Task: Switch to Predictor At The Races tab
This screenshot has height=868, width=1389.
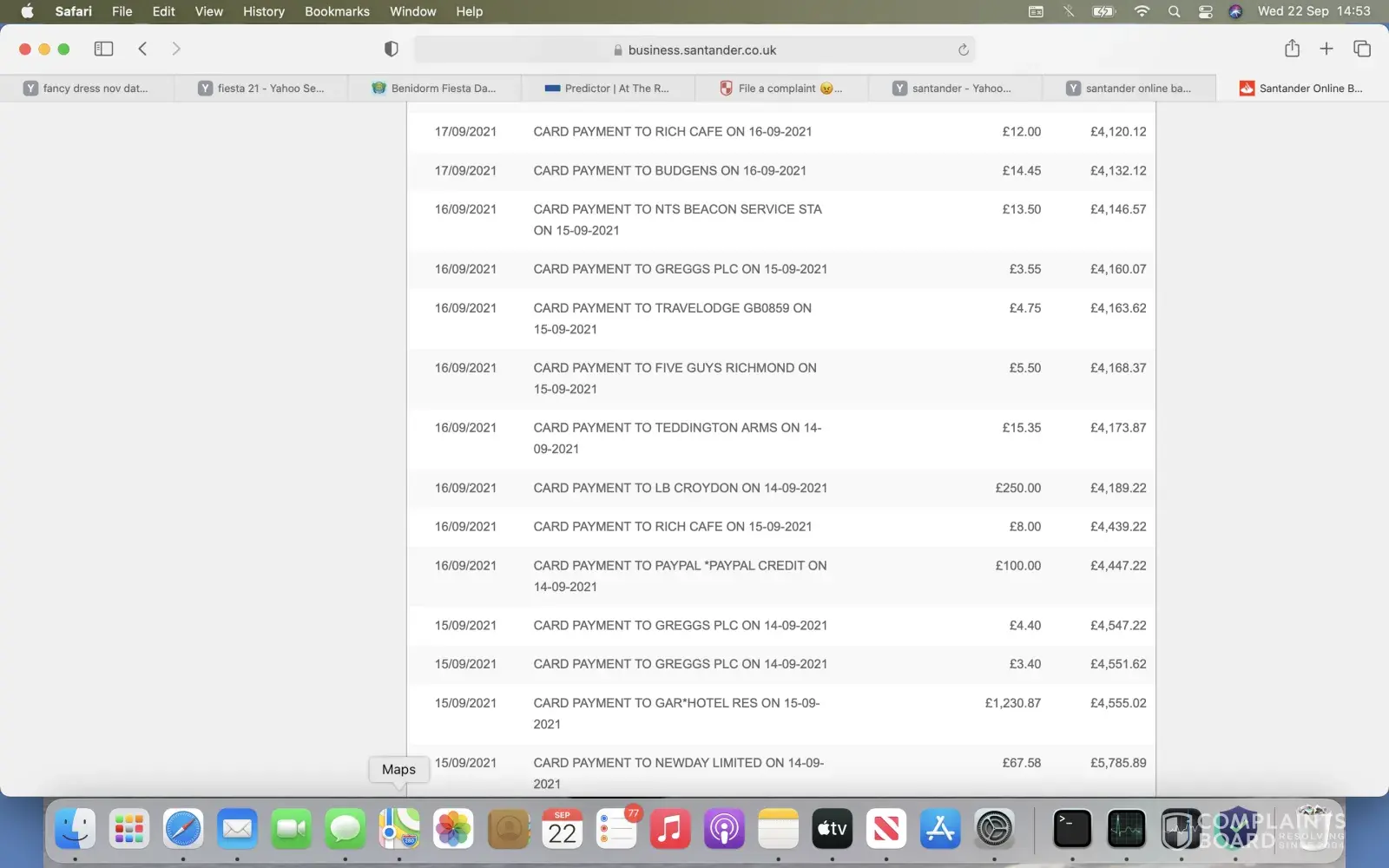Action: (608, 89)
